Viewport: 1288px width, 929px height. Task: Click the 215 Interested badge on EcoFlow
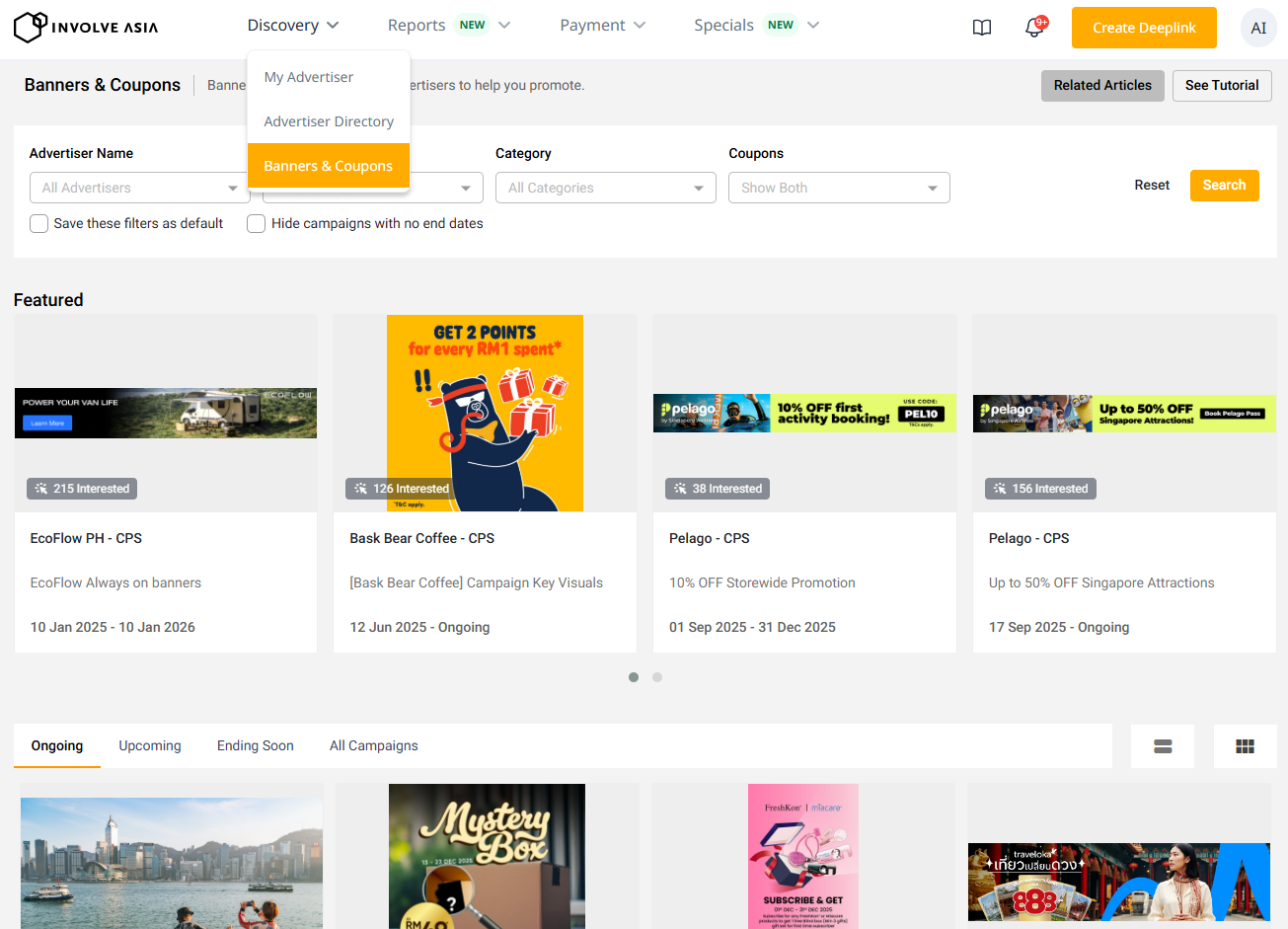tap(82, 489)
